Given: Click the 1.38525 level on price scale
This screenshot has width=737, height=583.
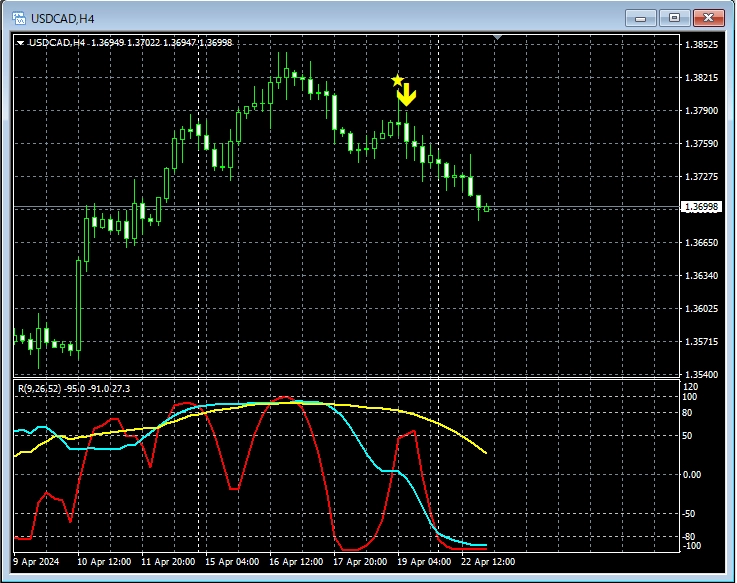Looking at the screenshot, I should [701, 45].
